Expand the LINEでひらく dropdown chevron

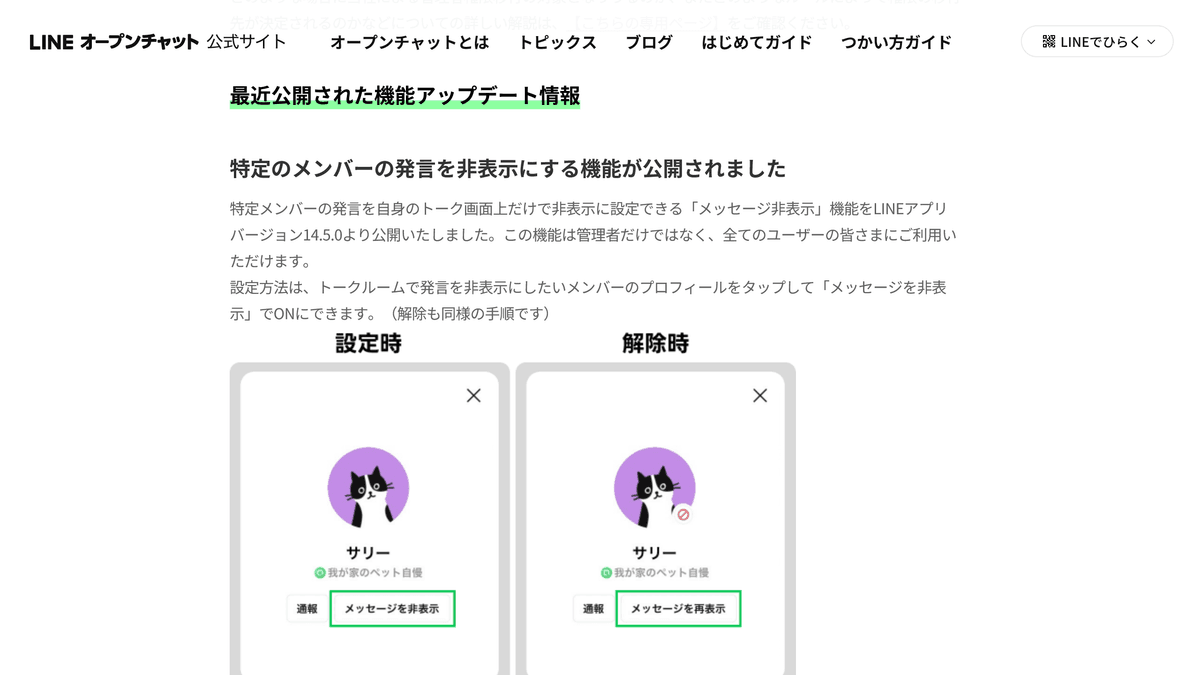(x=1151, y=42)
